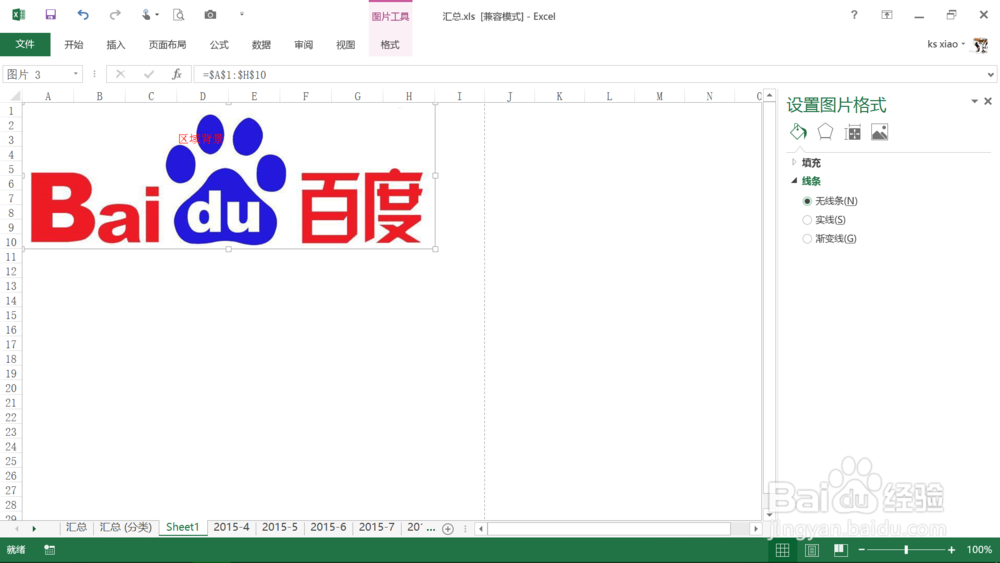Open Fill & Line pane icon

[798, 132]
